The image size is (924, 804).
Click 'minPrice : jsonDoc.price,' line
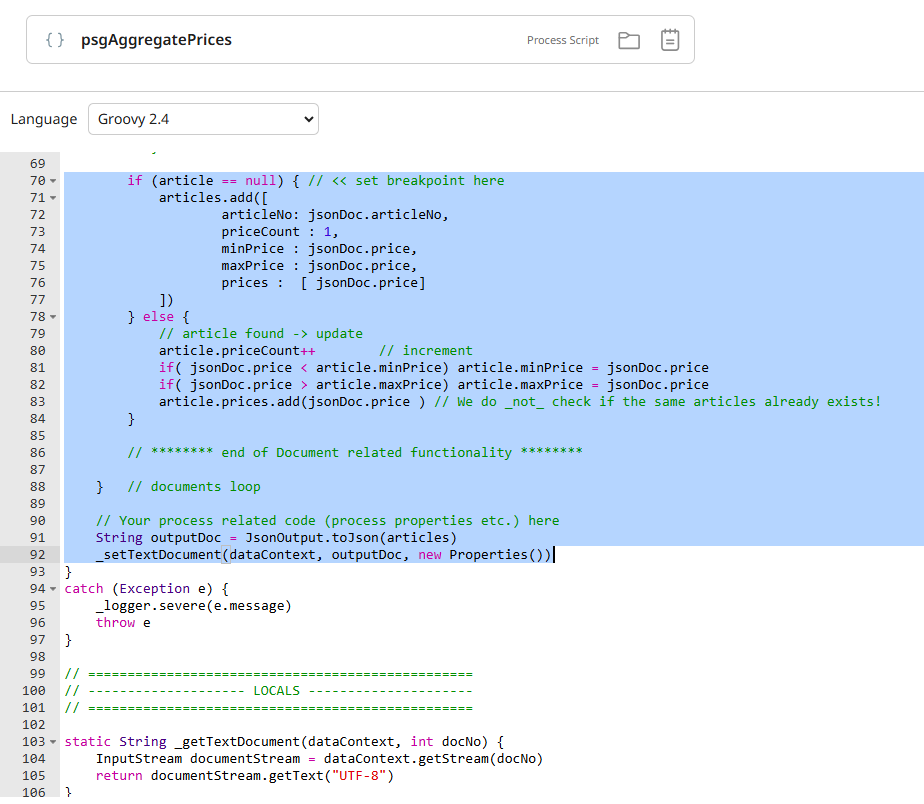pyautogui.click(x=319, y=249)
